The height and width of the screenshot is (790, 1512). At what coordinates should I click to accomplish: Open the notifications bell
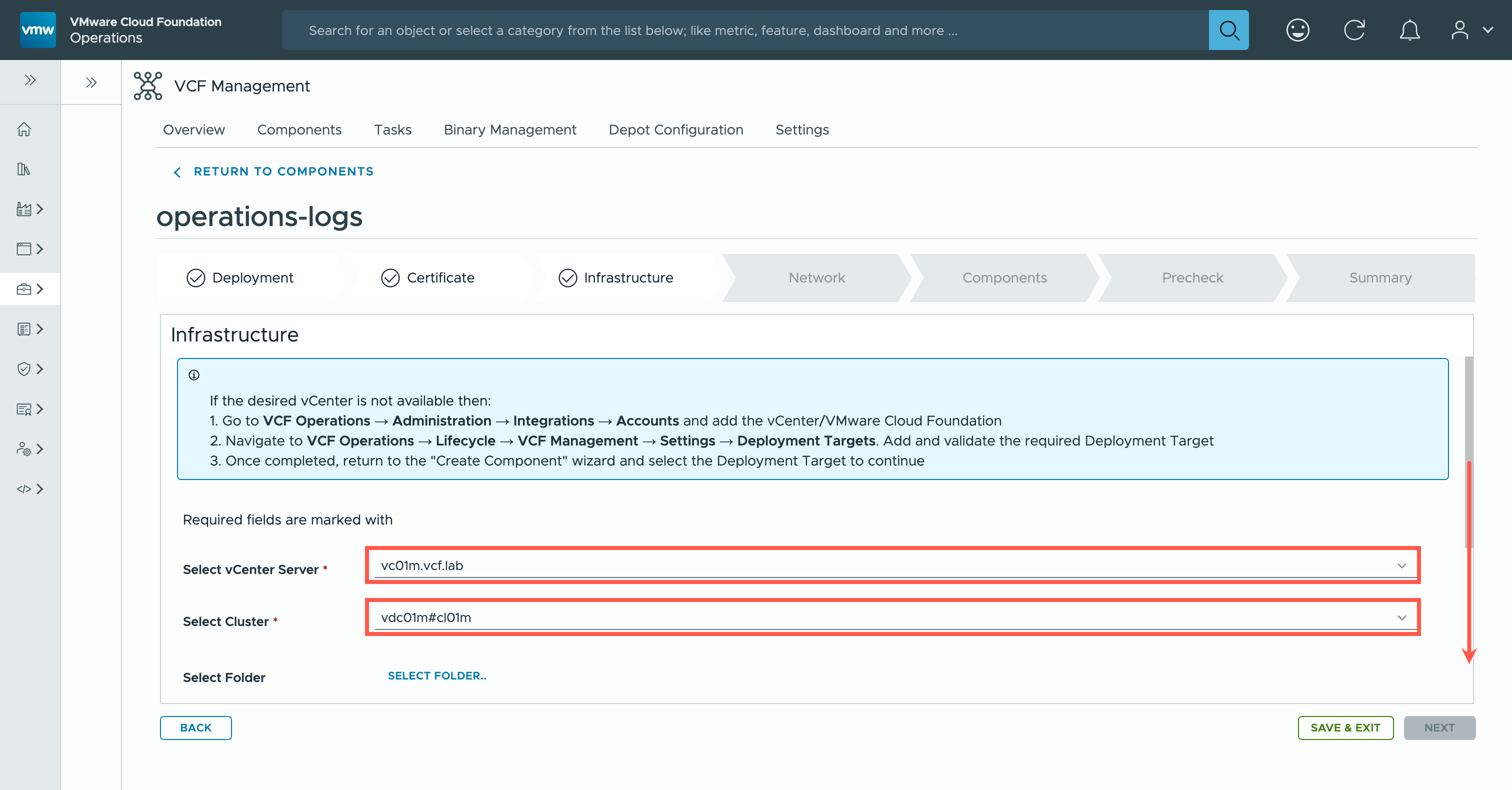1409,30
